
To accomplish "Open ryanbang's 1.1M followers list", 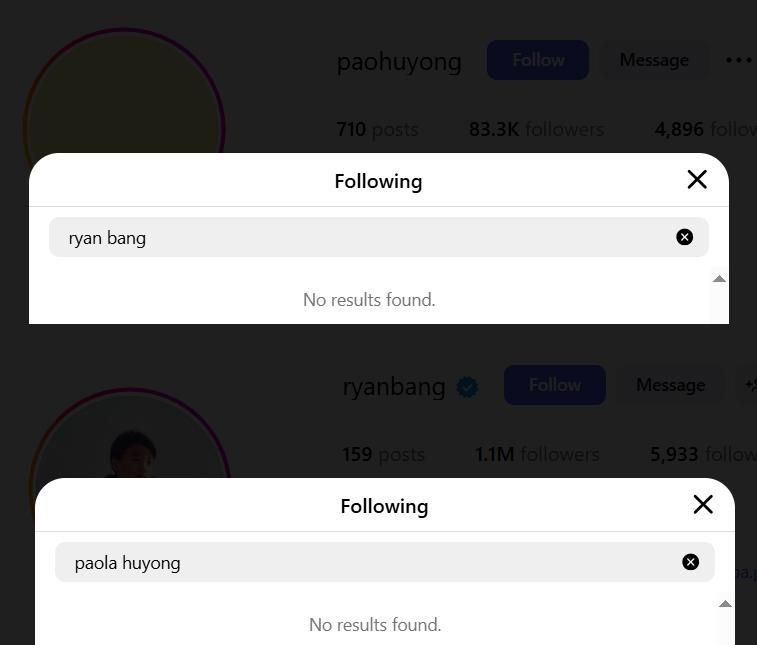I will 537,454.
